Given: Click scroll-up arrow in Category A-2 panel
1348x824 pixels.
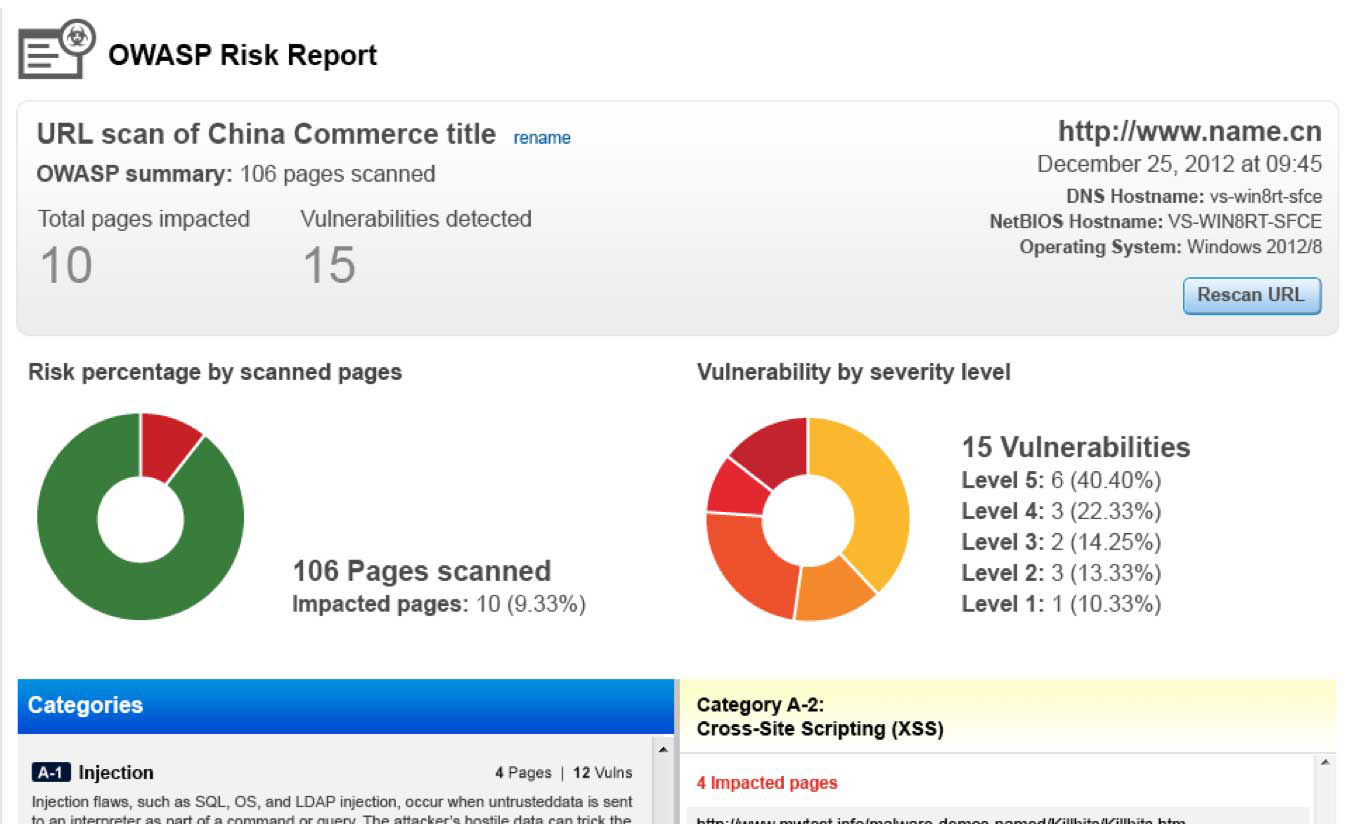Looking at the screenshot, I should [x=1327, y=762].
